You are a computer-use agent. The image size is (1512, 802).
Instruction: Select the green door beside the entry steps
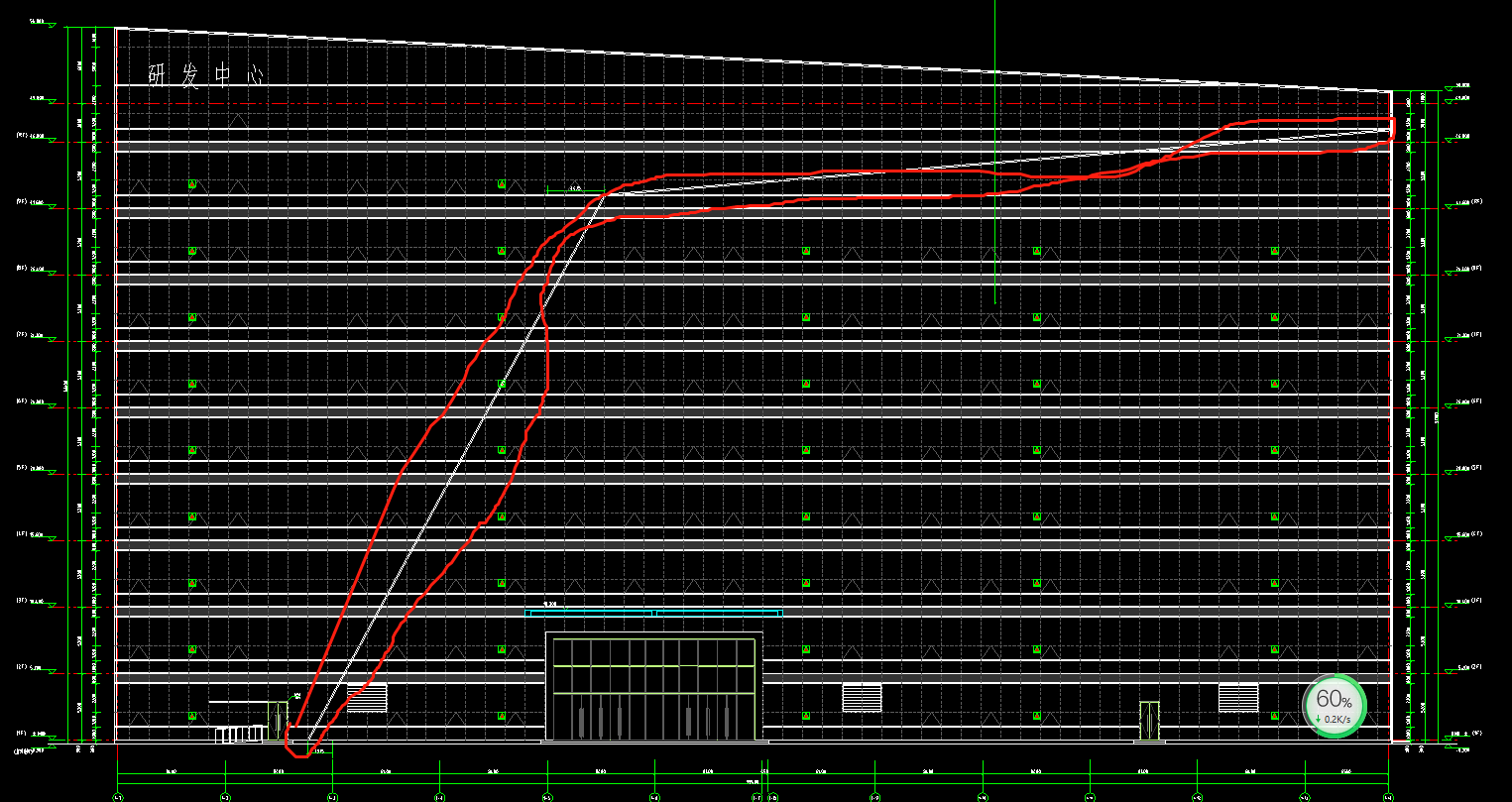[x=277, y=721]
